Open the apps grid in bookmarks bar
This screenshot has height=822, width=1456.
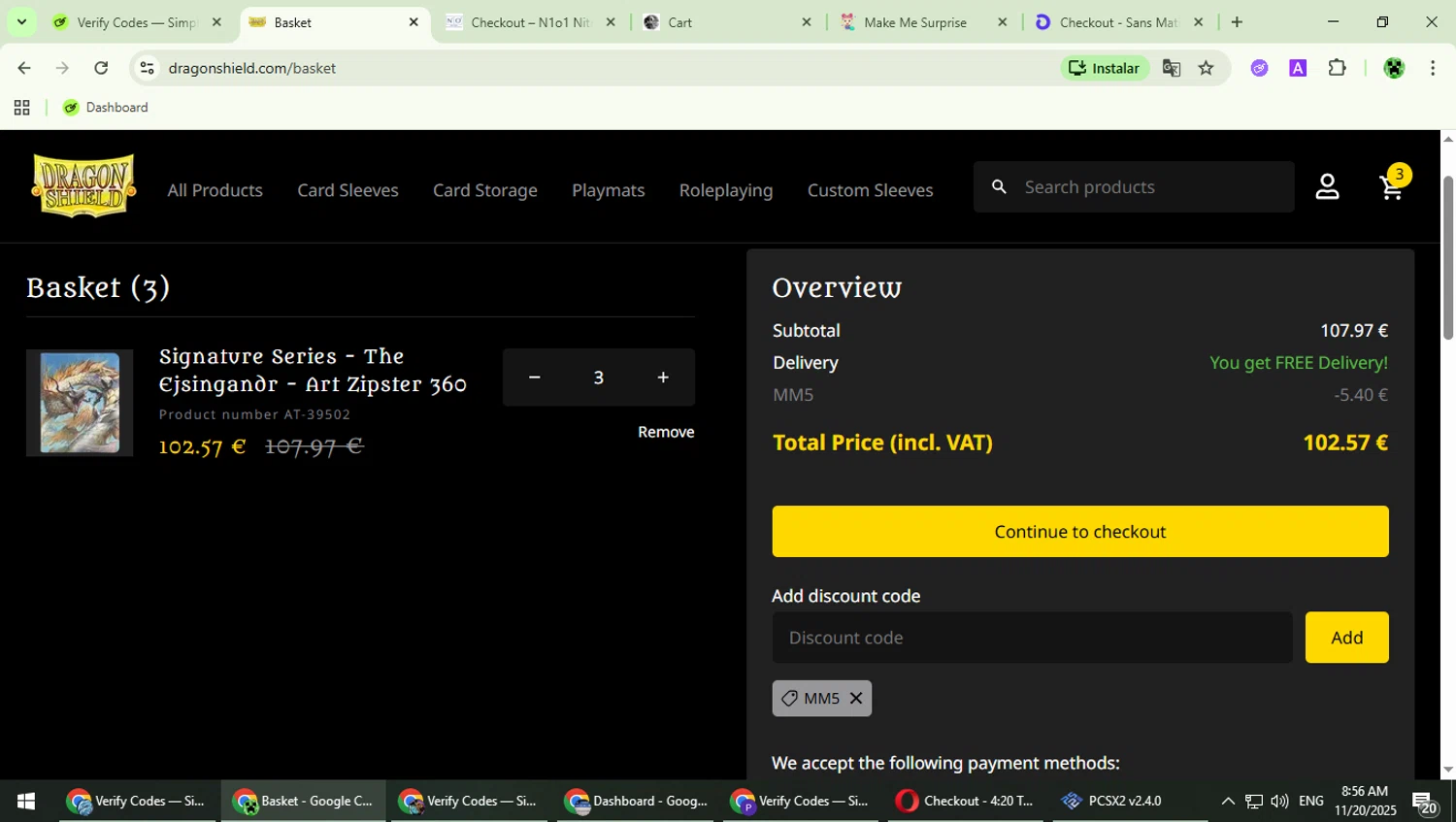click(x=21, y=108)
